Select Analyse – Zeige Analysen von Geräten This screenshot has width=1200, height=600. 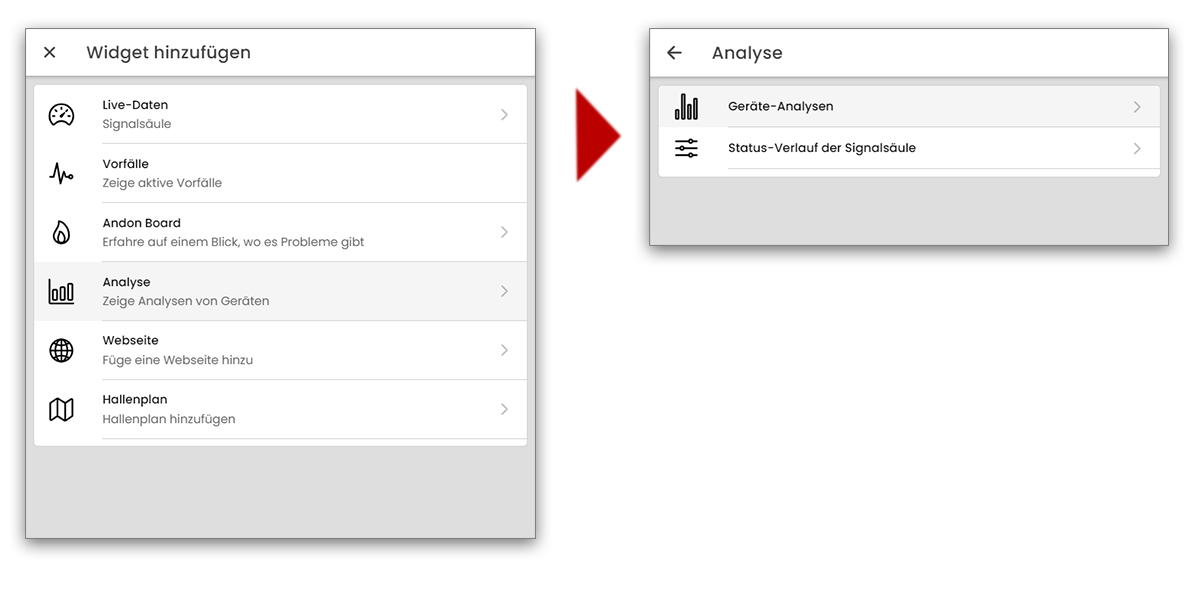280,292
